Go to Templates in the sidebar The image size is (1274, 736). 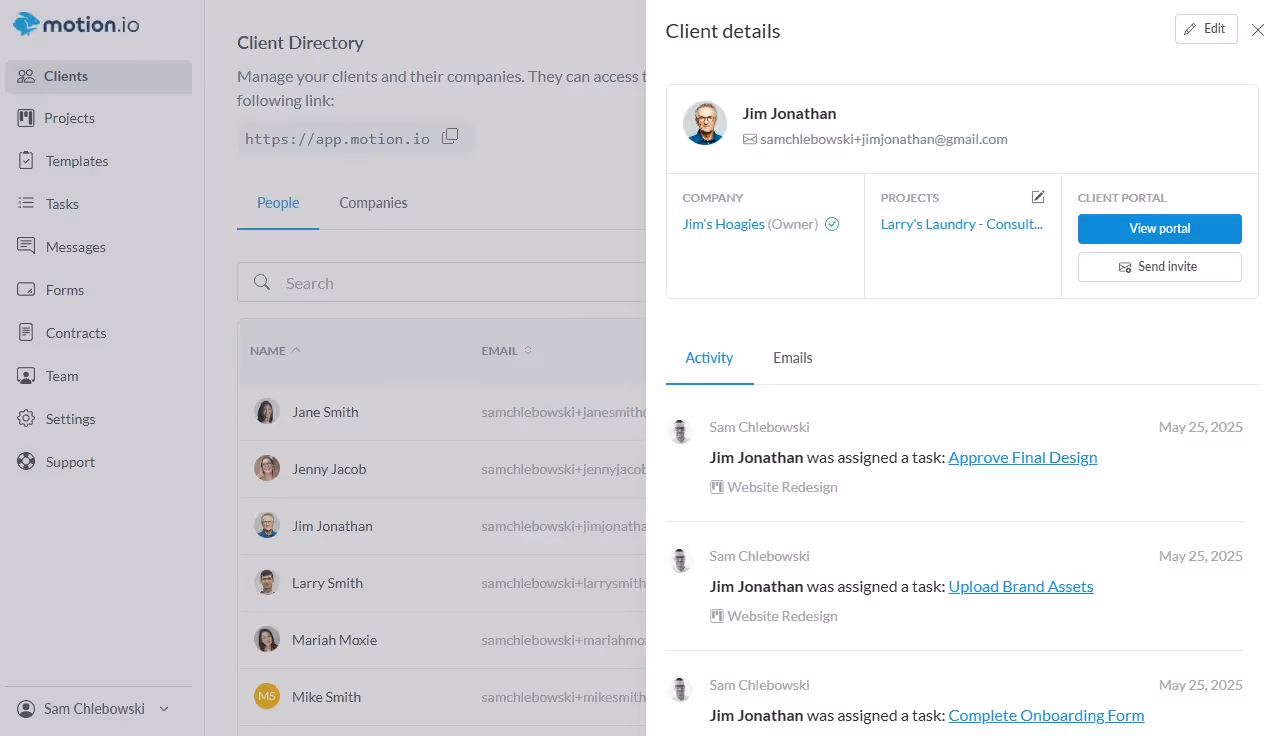98,161
